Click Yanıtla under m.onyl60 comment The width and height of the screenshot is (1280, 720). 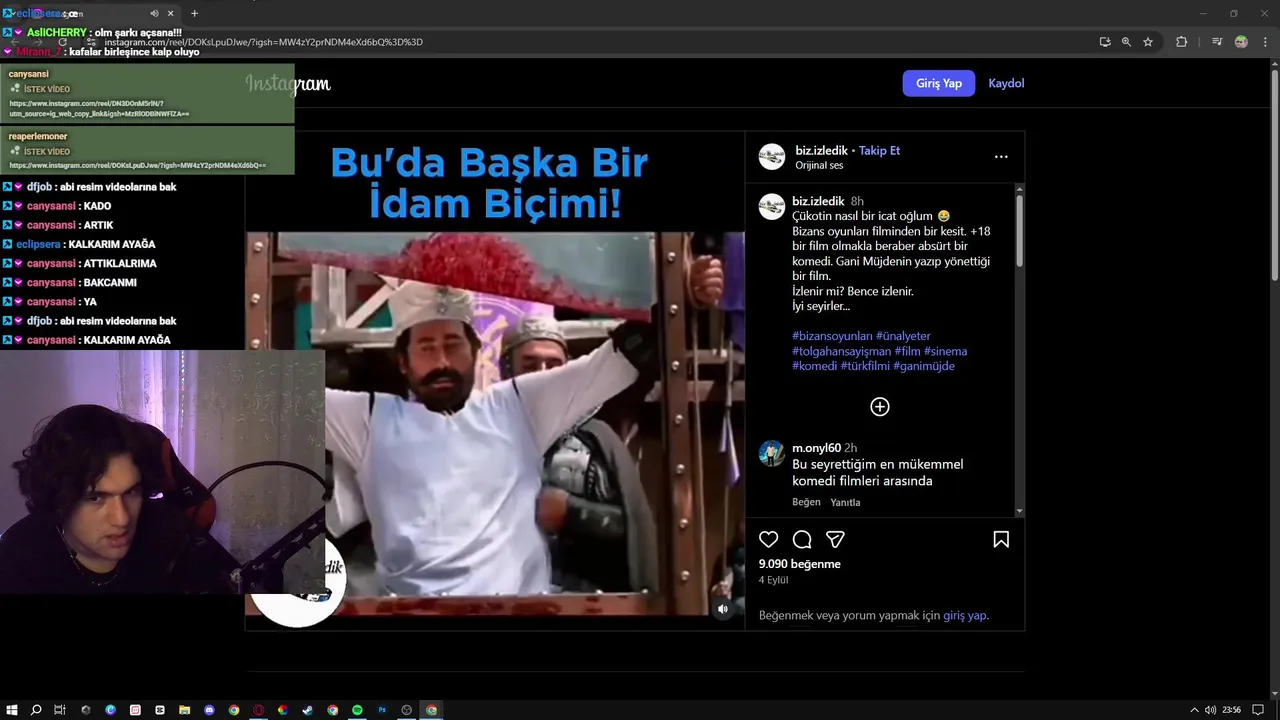845,502
